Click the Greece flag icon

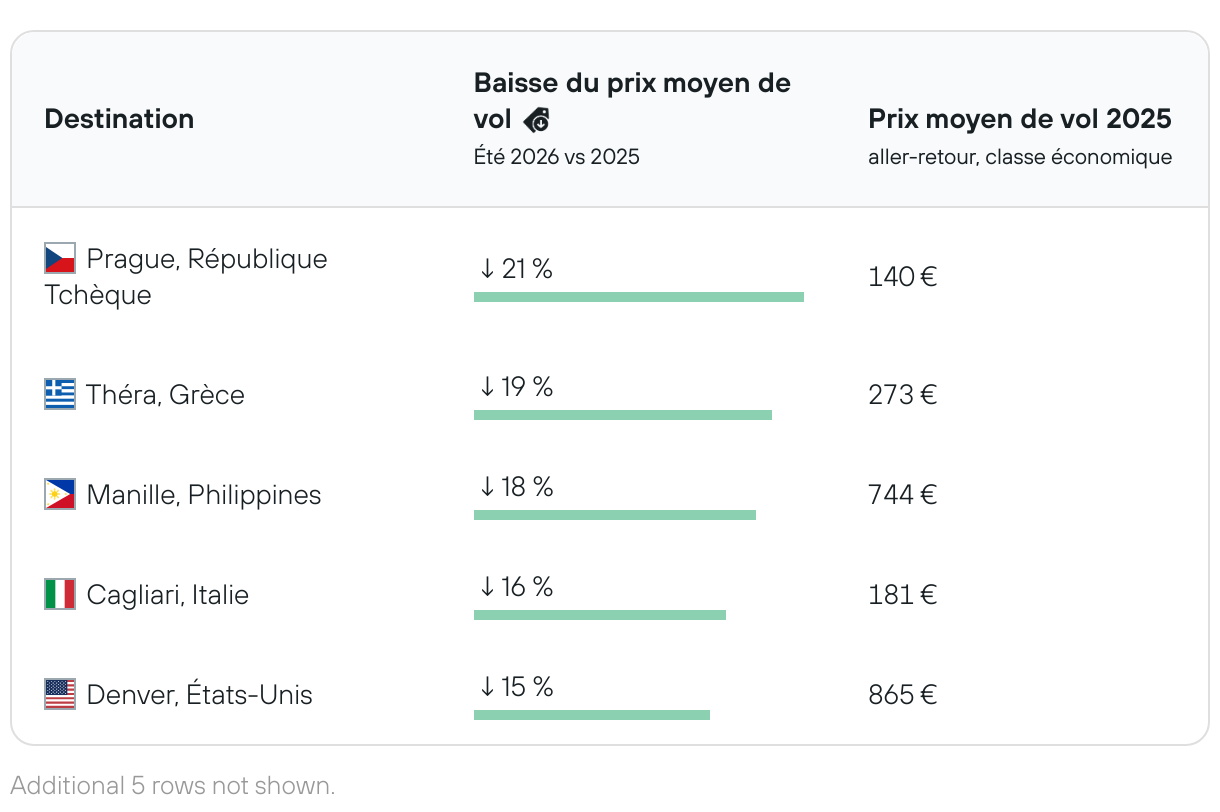pos(60,394)
